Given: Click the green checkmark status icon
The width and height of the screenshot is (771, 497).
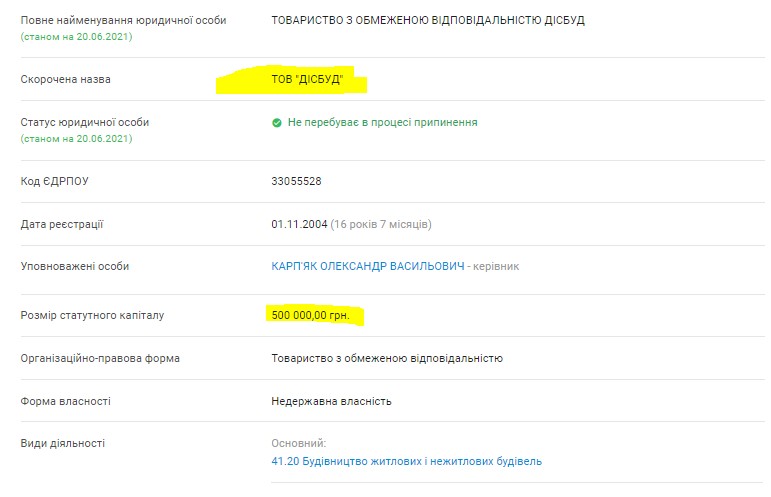Looking at the screenshot, I should [277, 123].
